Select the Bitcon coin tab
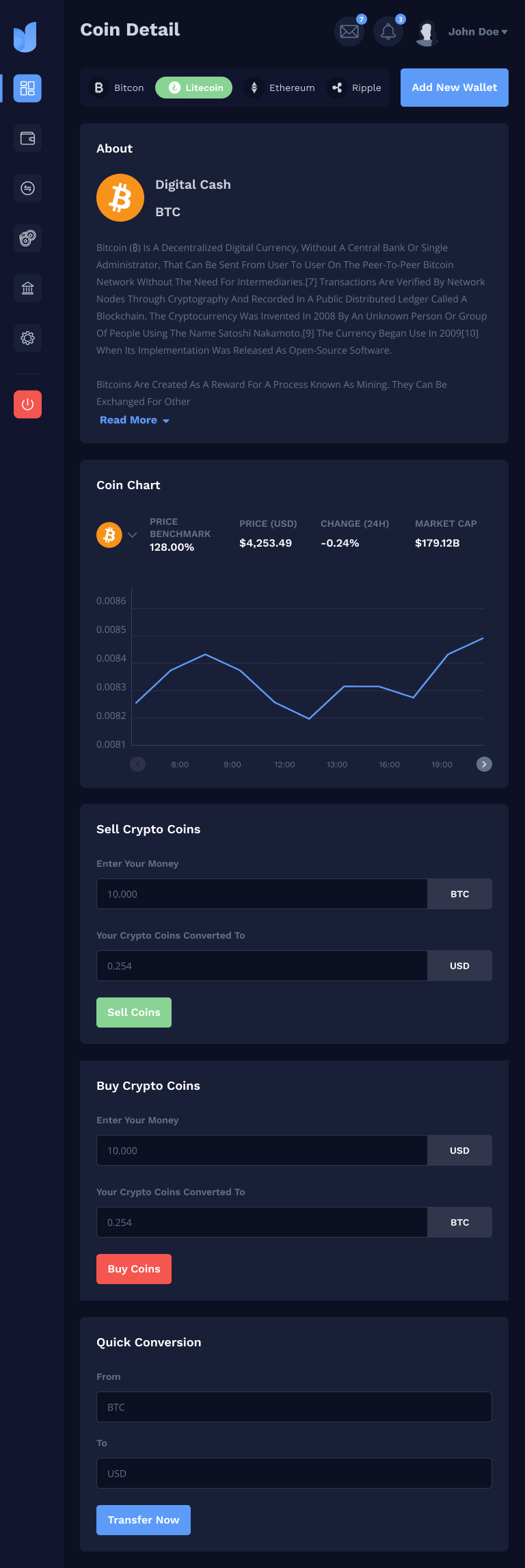This screenshot has width=525, height=1568. click(x=118, y=88)
